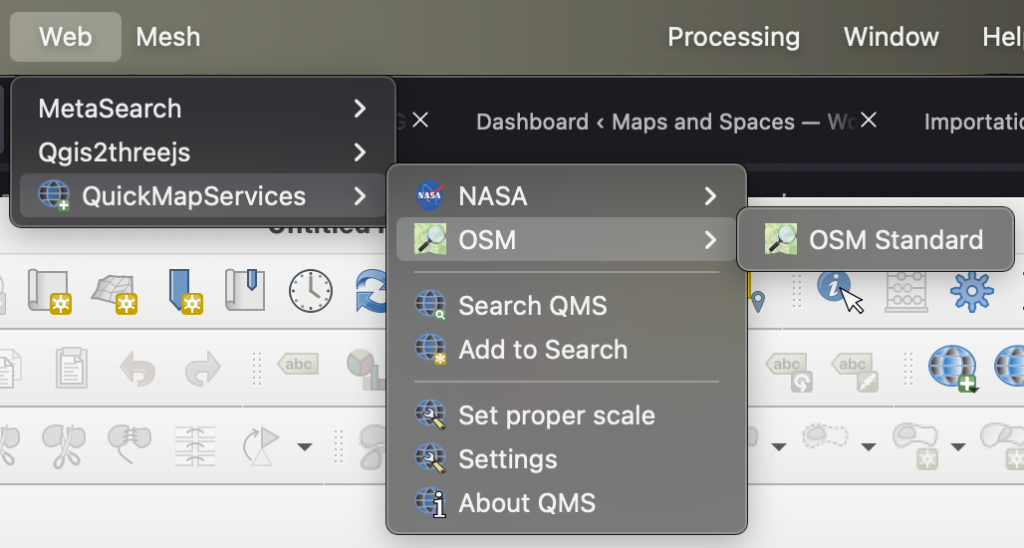This screenshot has width=1024, height=548.
Task: Click the globe with green plus icon
Action: [x=953, y=368]
